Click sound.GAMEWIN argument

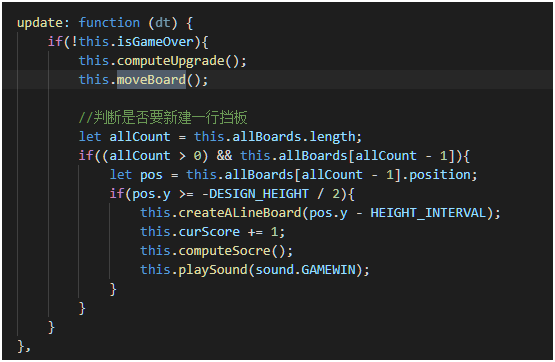[305, 270]
